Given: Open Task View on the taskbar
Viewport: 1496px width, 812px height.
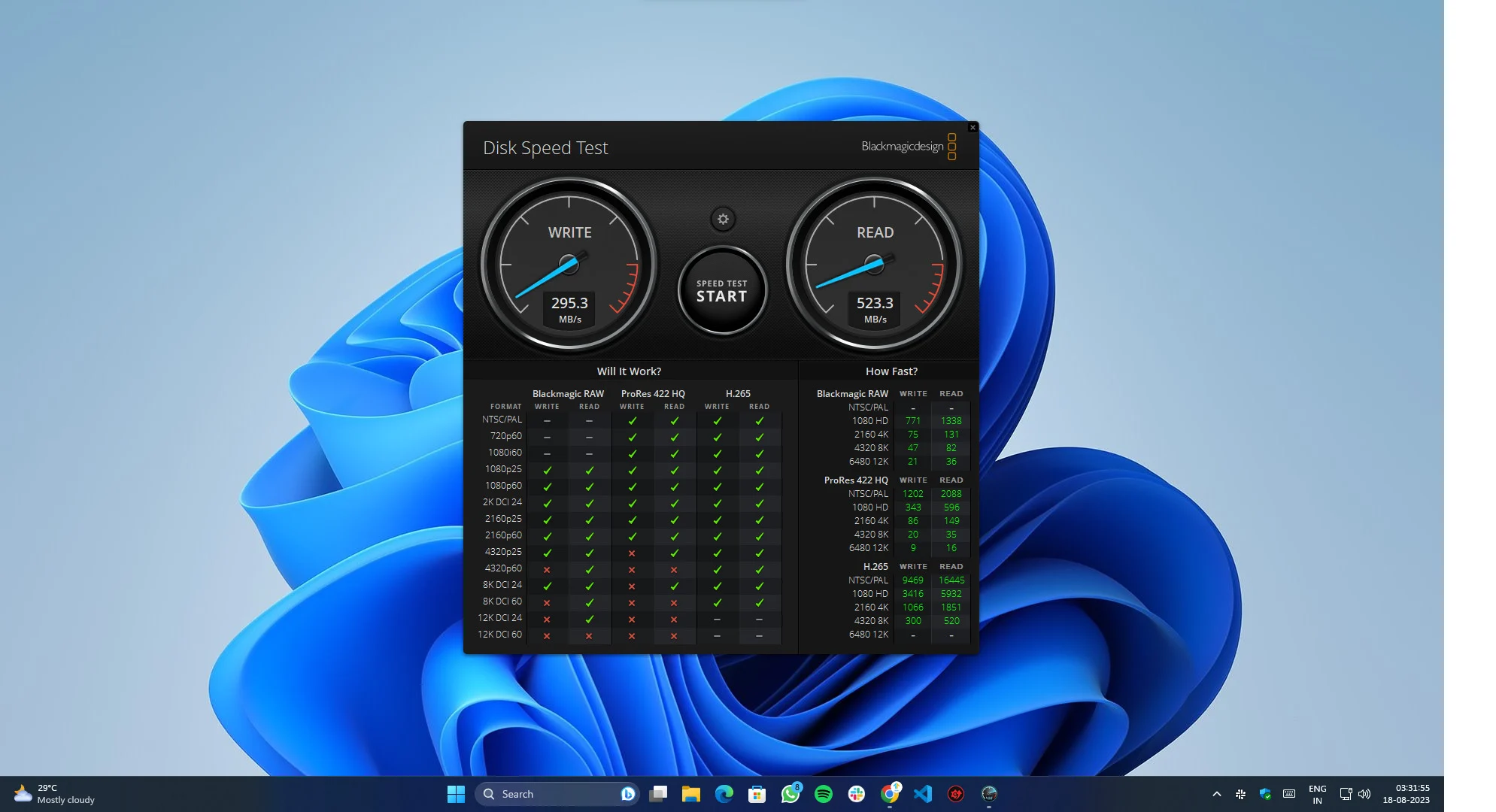Looking at the screenshot, I should (x=658, y=794).
